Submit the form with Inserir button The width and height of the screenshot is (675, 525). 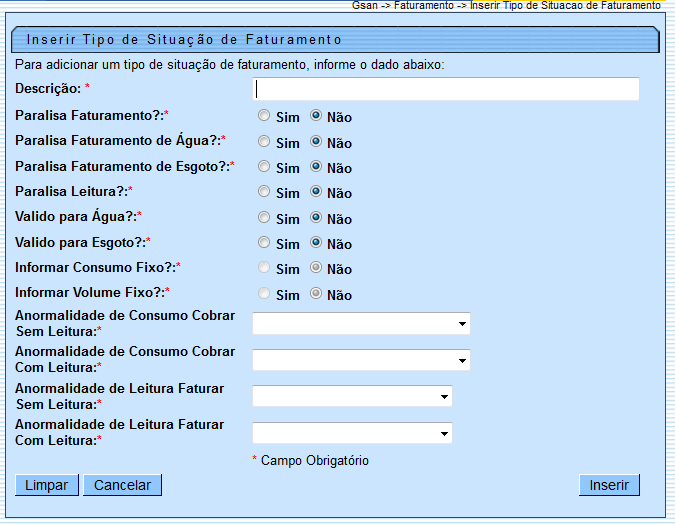[609, 485]
